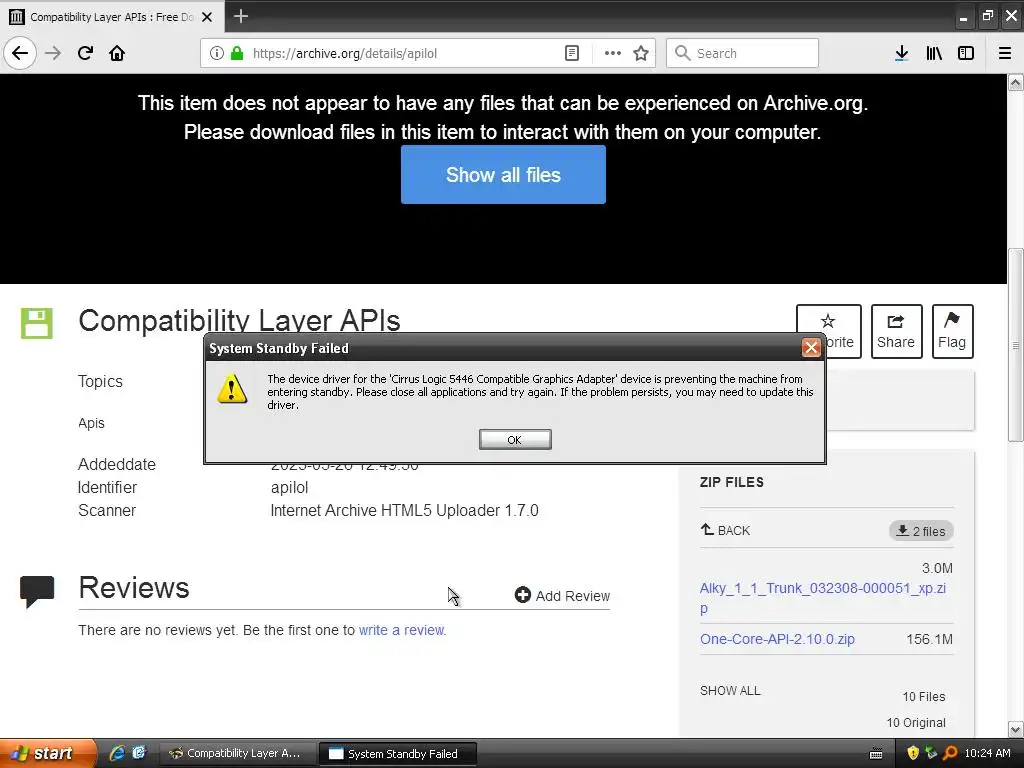The image size is (1024, 768).
Task: Open the Firefox home page
Action: point(117,53)
